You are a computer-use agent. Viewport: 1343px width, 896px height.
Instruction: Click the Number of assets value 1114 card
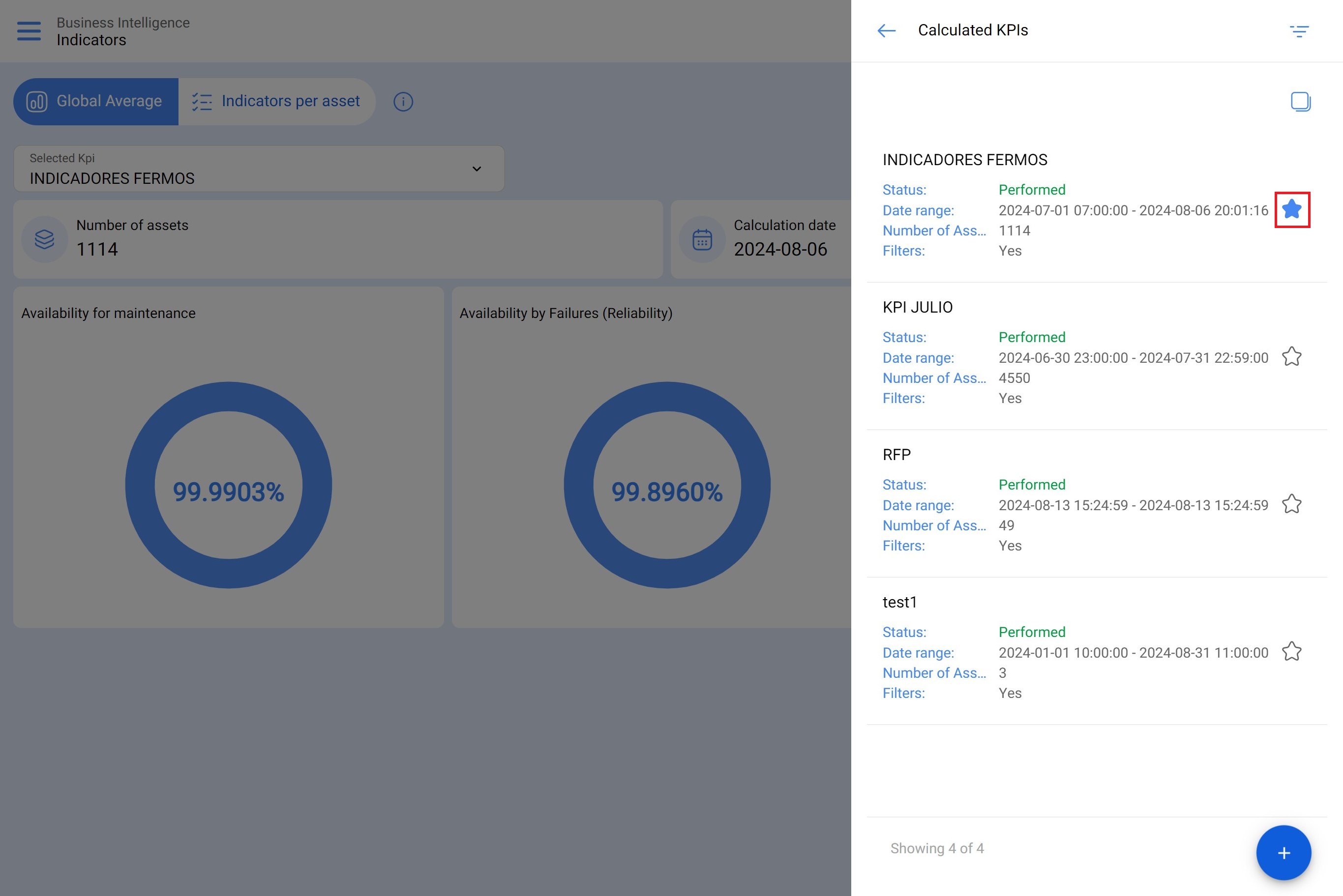[338, 239]
